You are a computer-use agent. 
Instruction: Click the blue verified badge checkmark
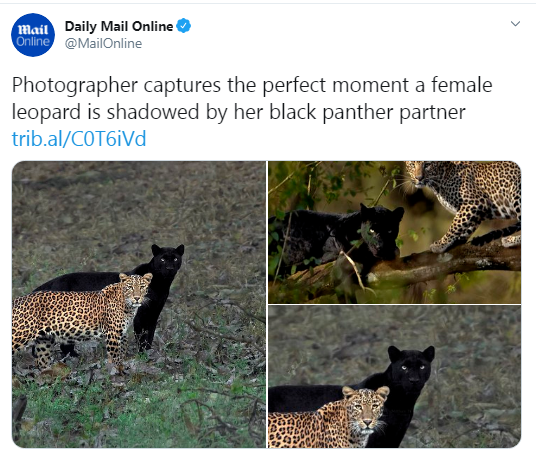pos(184,26)
